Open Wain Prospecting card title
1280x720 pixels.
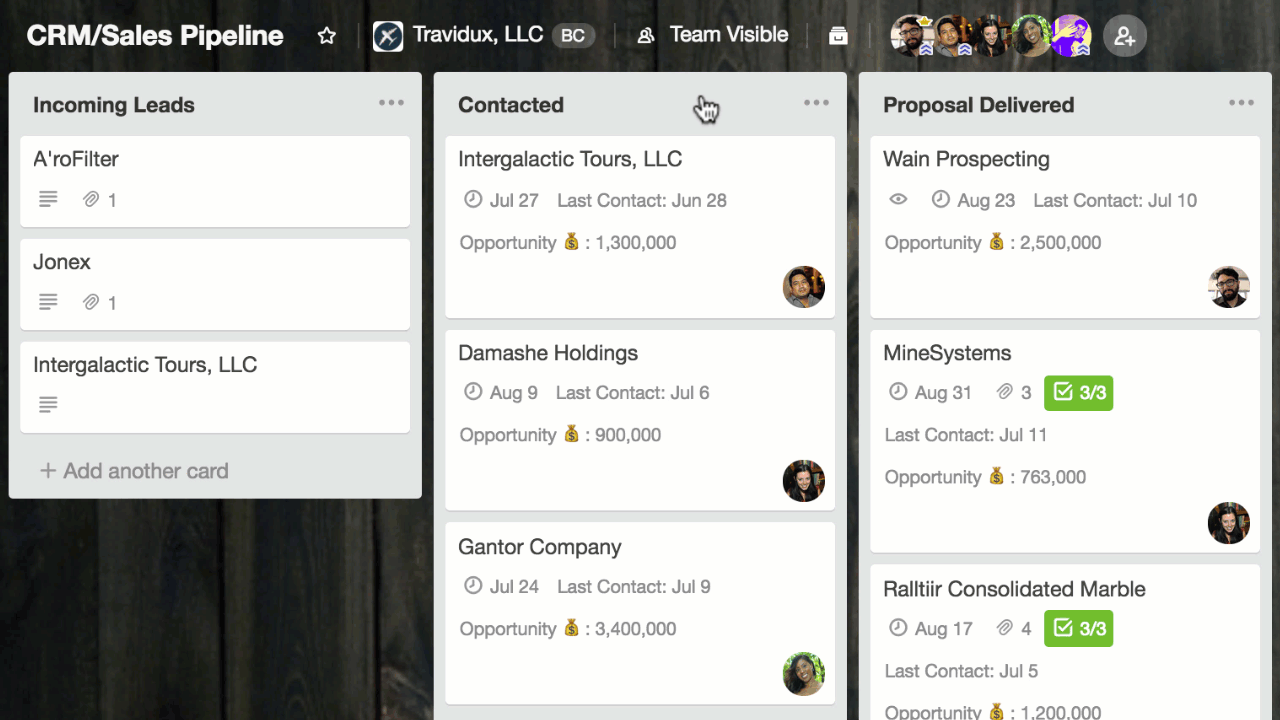(966, 160)
